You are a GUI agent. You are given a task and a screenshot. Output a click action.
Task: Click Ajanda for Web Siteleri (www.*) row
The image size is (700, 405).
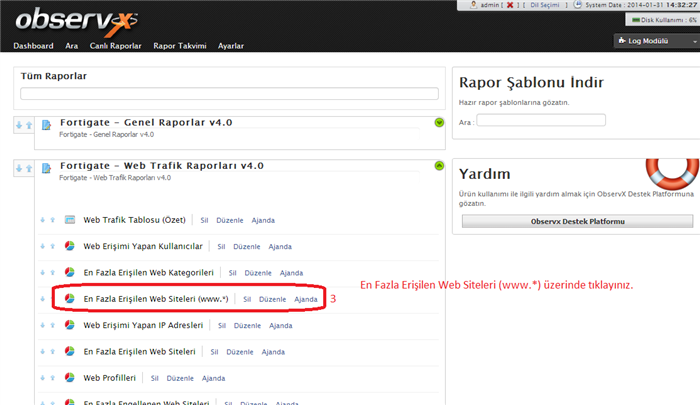[x=306, y=299]
